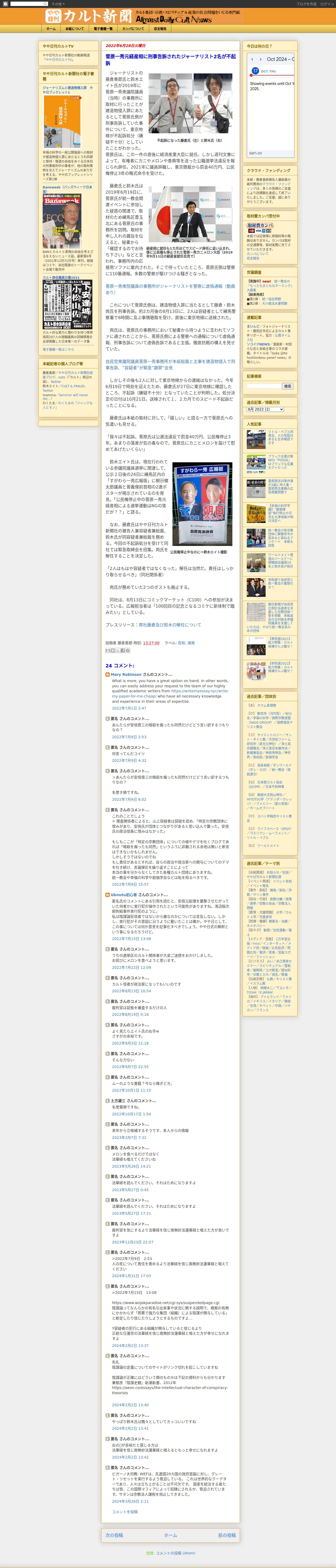Open the article title 菅原一秀元経産相 link
336x1568 pixels.
[x=170, y=60]
